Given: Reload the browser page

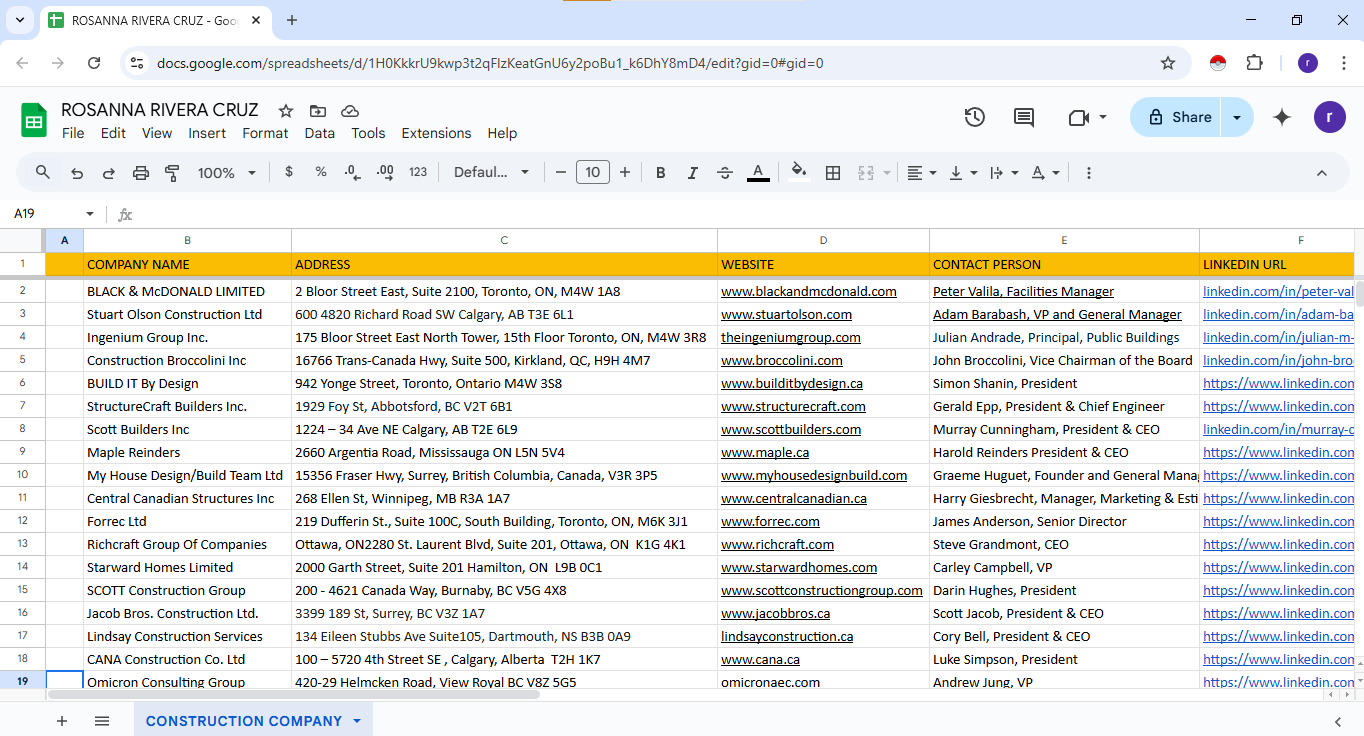Looking at the screenshot, I should tap(94, 63).
